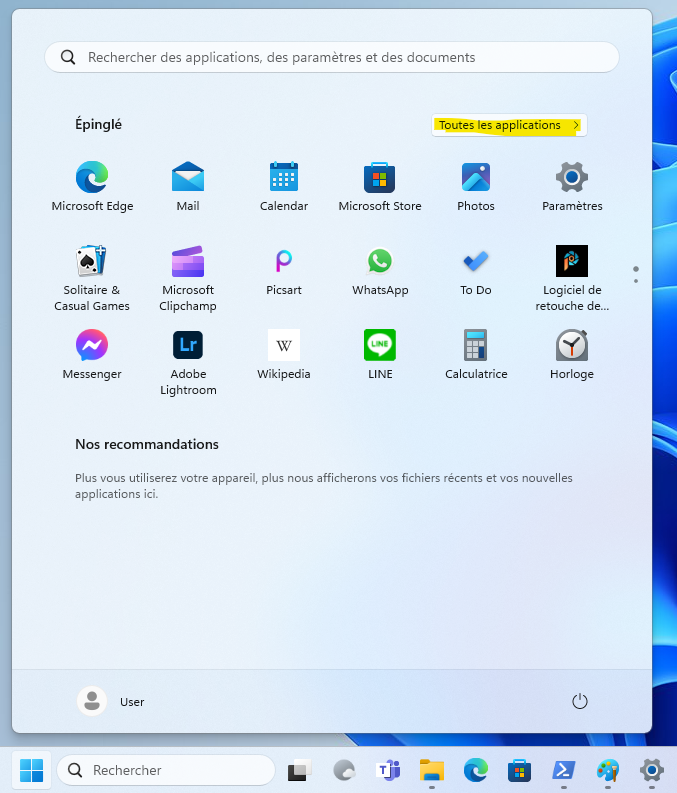Viewport: 677px width, 793px height.
Task: Open the Wikipedia app
Action: [284, 355]
